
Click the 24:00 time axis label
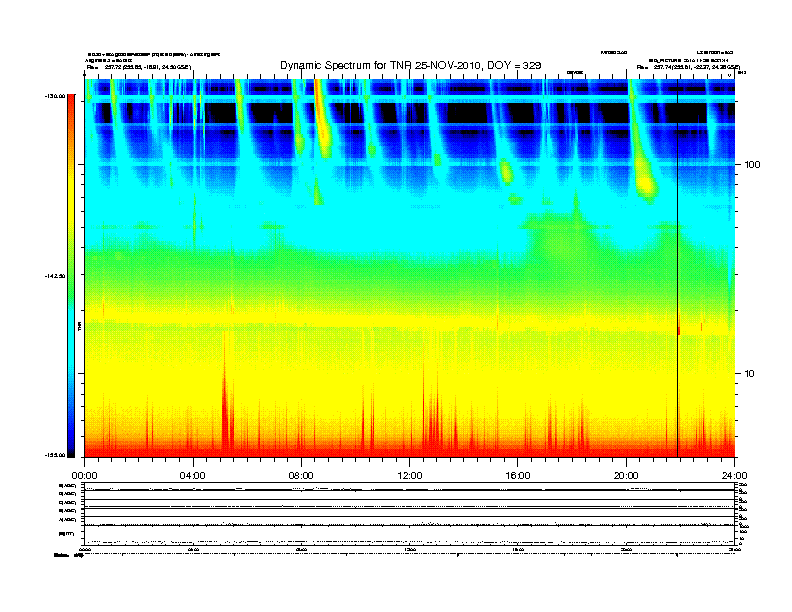(734, 476)
